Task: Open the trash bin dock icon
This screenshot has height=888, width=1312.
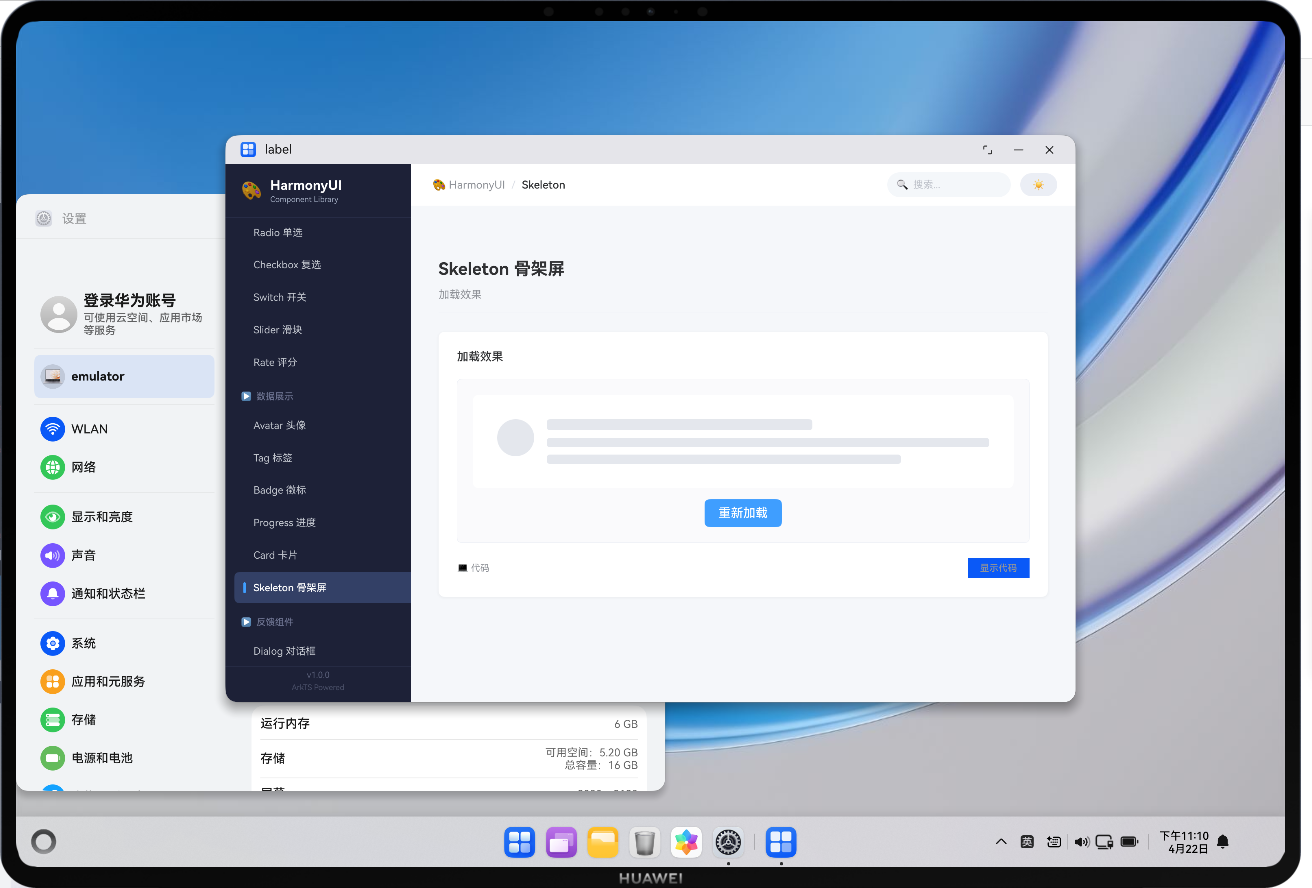Action: 645,843
